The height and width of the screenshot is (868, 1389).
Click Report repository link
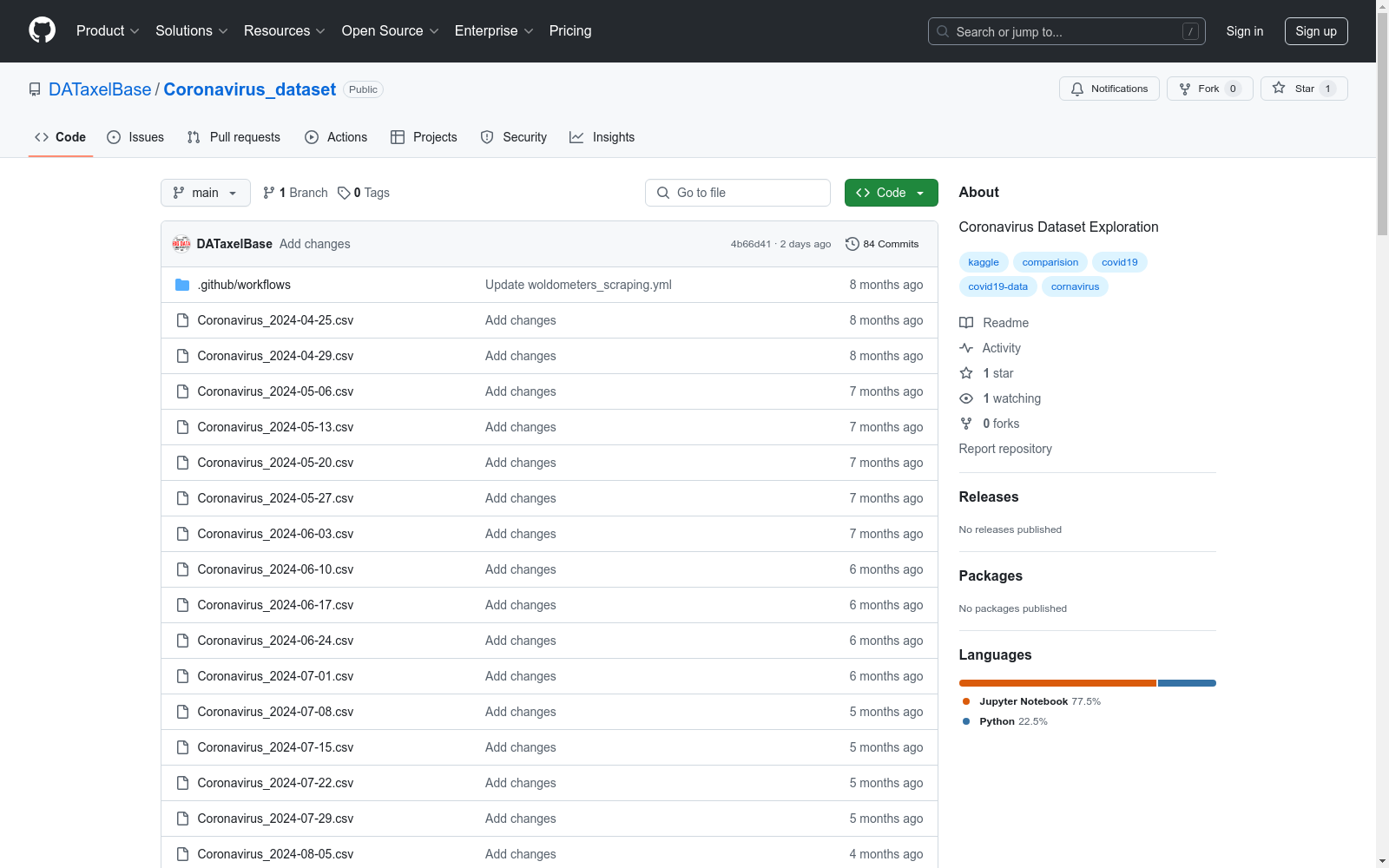[x=1005, y=449]
